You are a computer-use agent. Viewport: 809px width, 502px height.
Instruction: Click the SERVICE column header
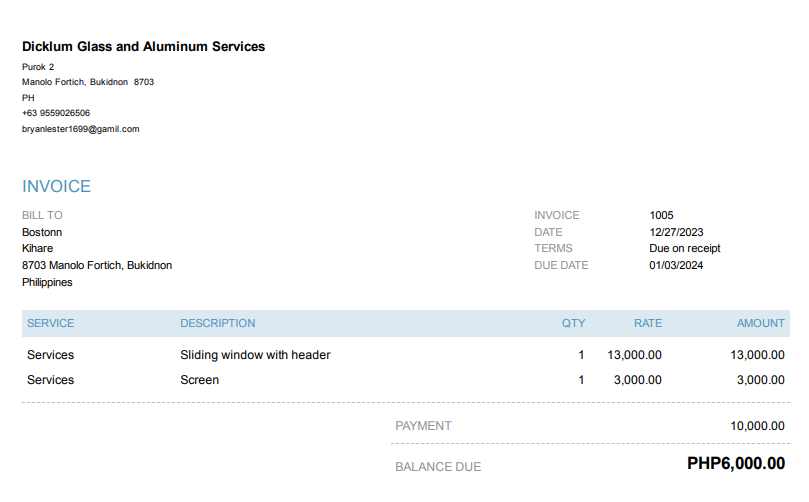(50, 323)
